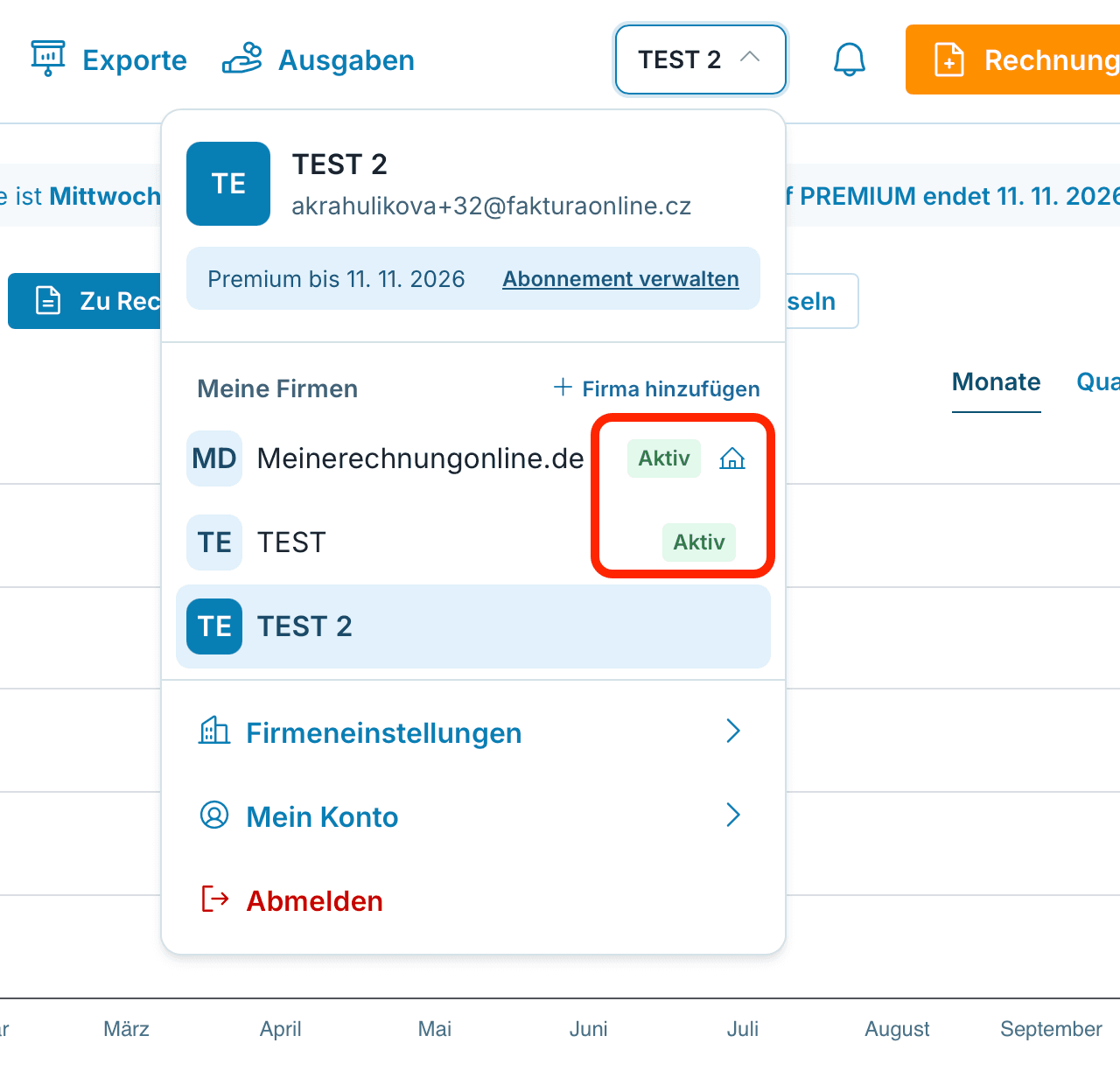Switch to the Monate tab

996,382
